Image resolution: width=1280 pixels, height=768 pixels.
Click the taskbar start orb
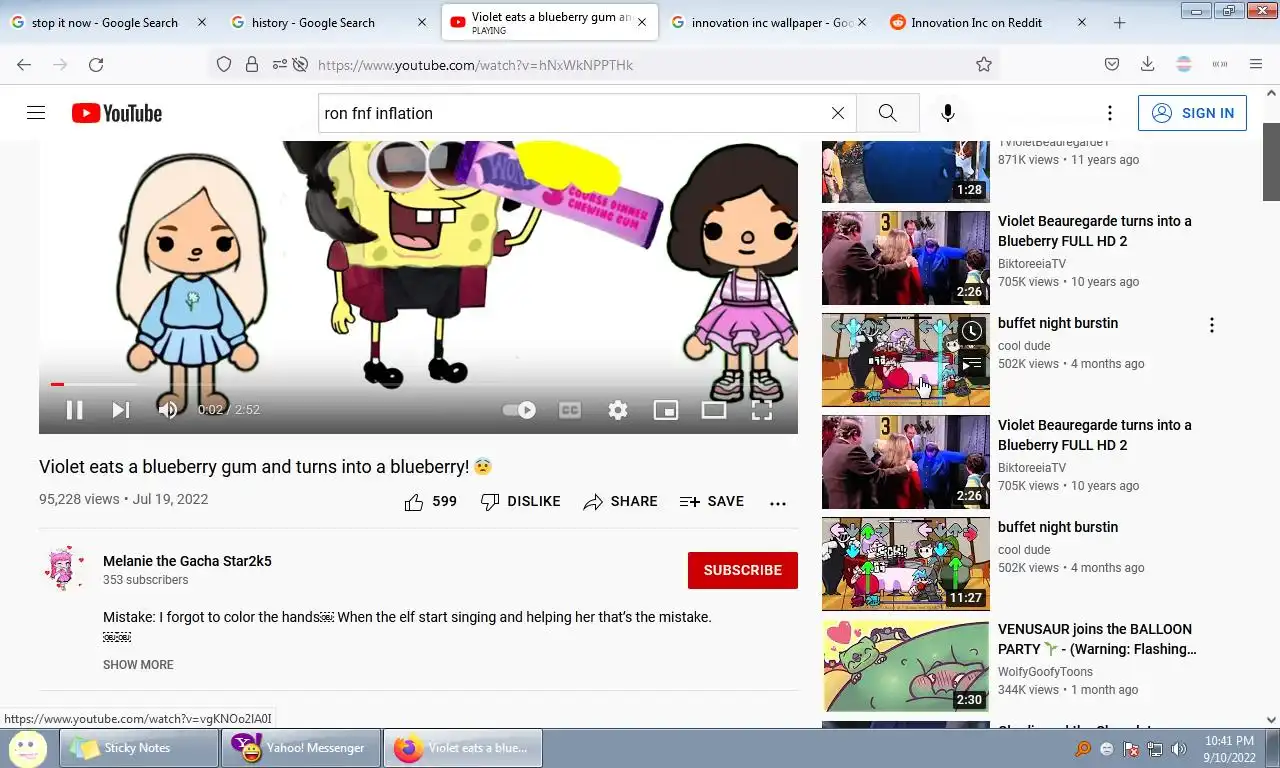pyautogui.click(x=27, y=748)
